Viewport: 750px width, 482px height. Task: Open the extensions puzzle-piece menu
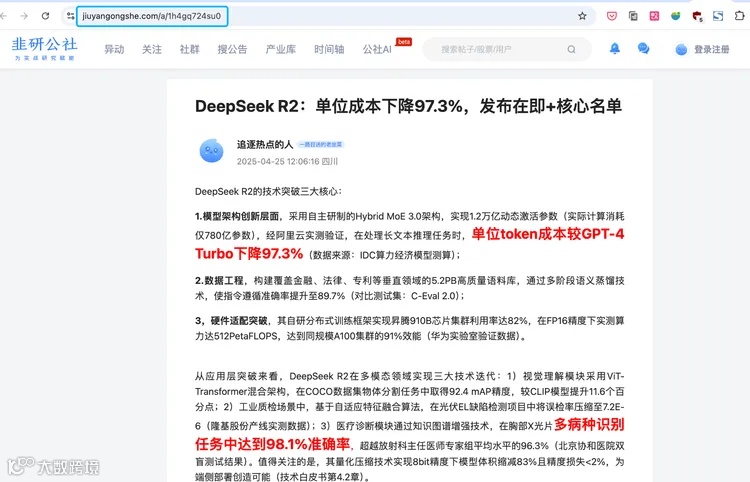[x=739, y=16]
